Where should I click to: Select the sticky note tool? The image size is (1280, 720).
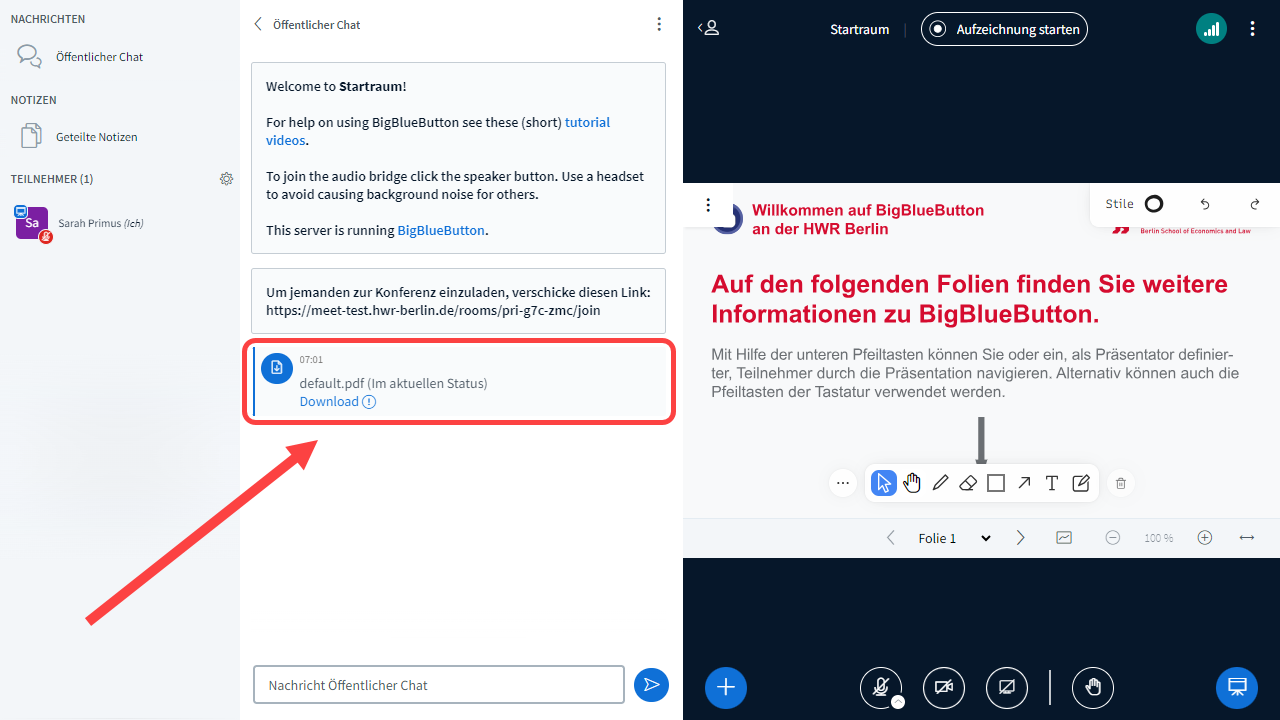pos(1080,484)
